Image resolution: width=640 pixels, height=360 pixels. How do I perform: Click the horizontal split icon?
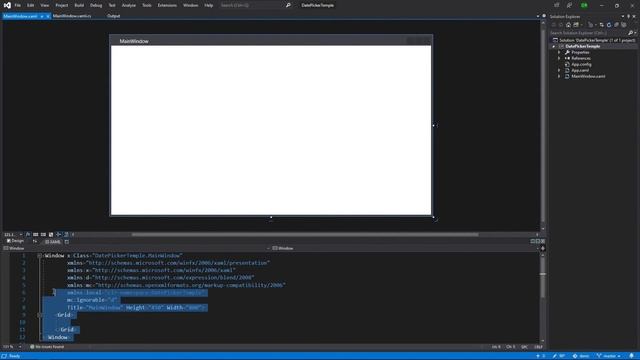tap(538, 241)
